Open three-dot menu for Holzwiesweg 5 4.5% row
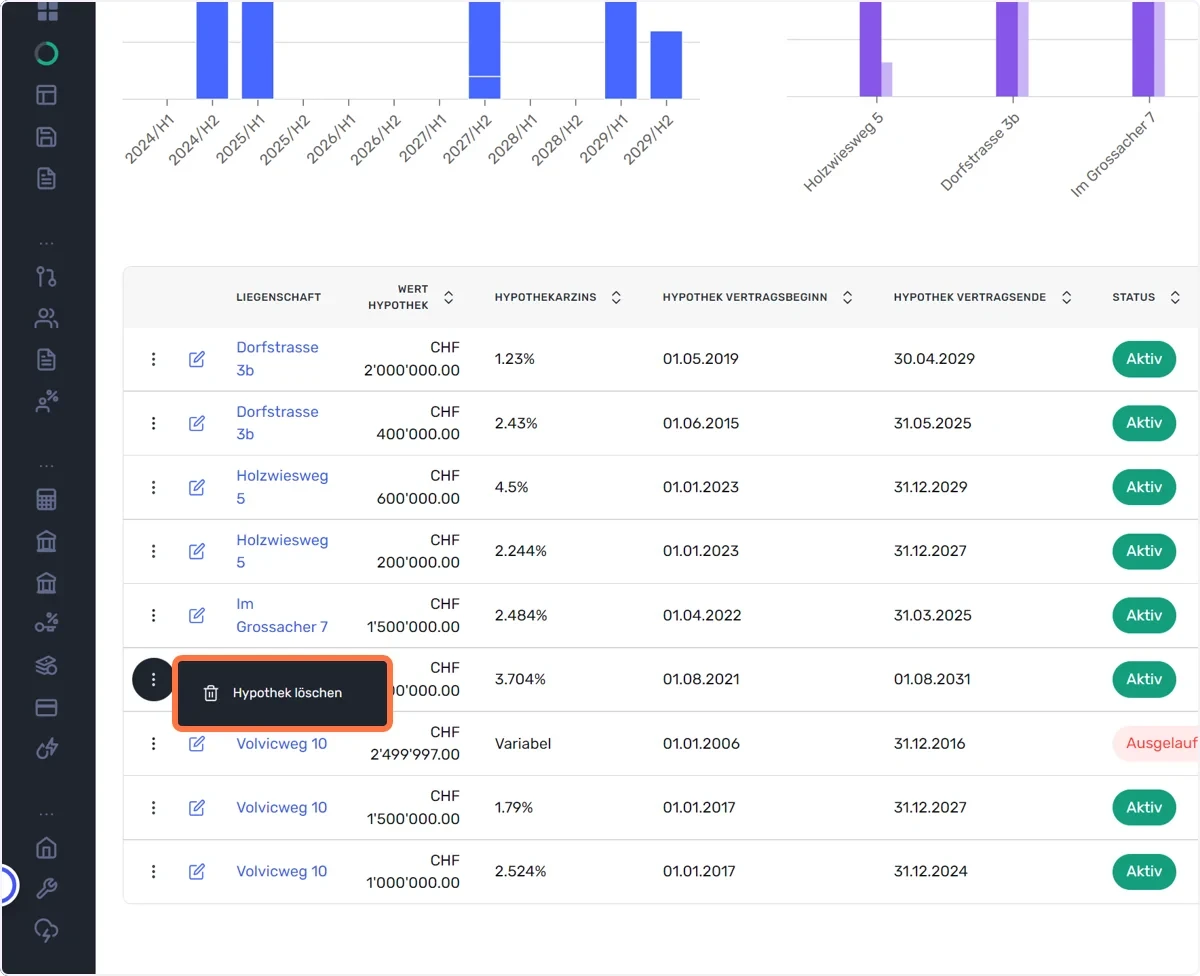The width and height of the screenshot is (1200, 976). coord(153,487)
